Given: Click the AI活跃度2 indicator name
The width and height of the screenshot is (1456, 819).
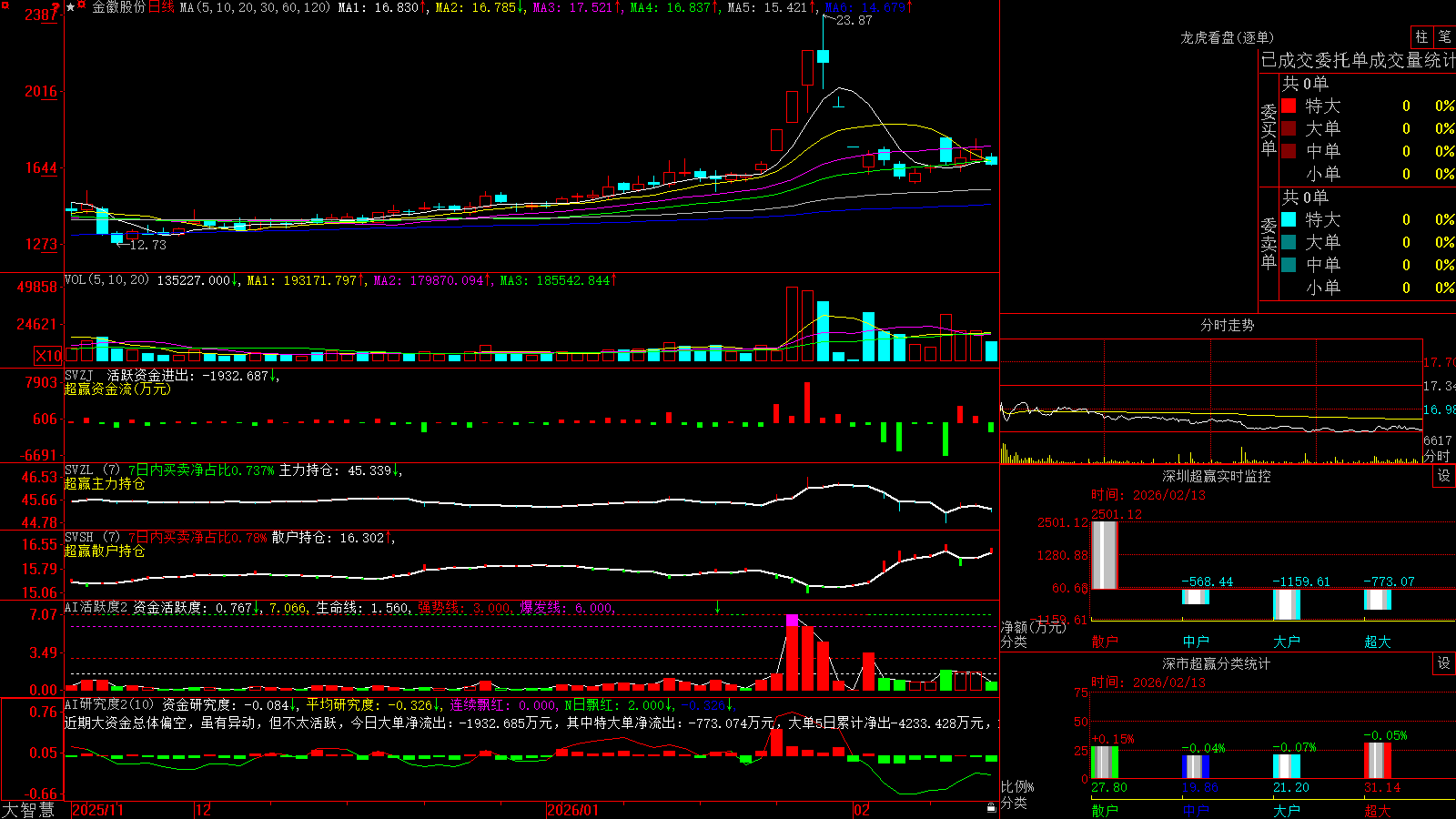Looking at the screenshot, I should [x=96, y=607].
